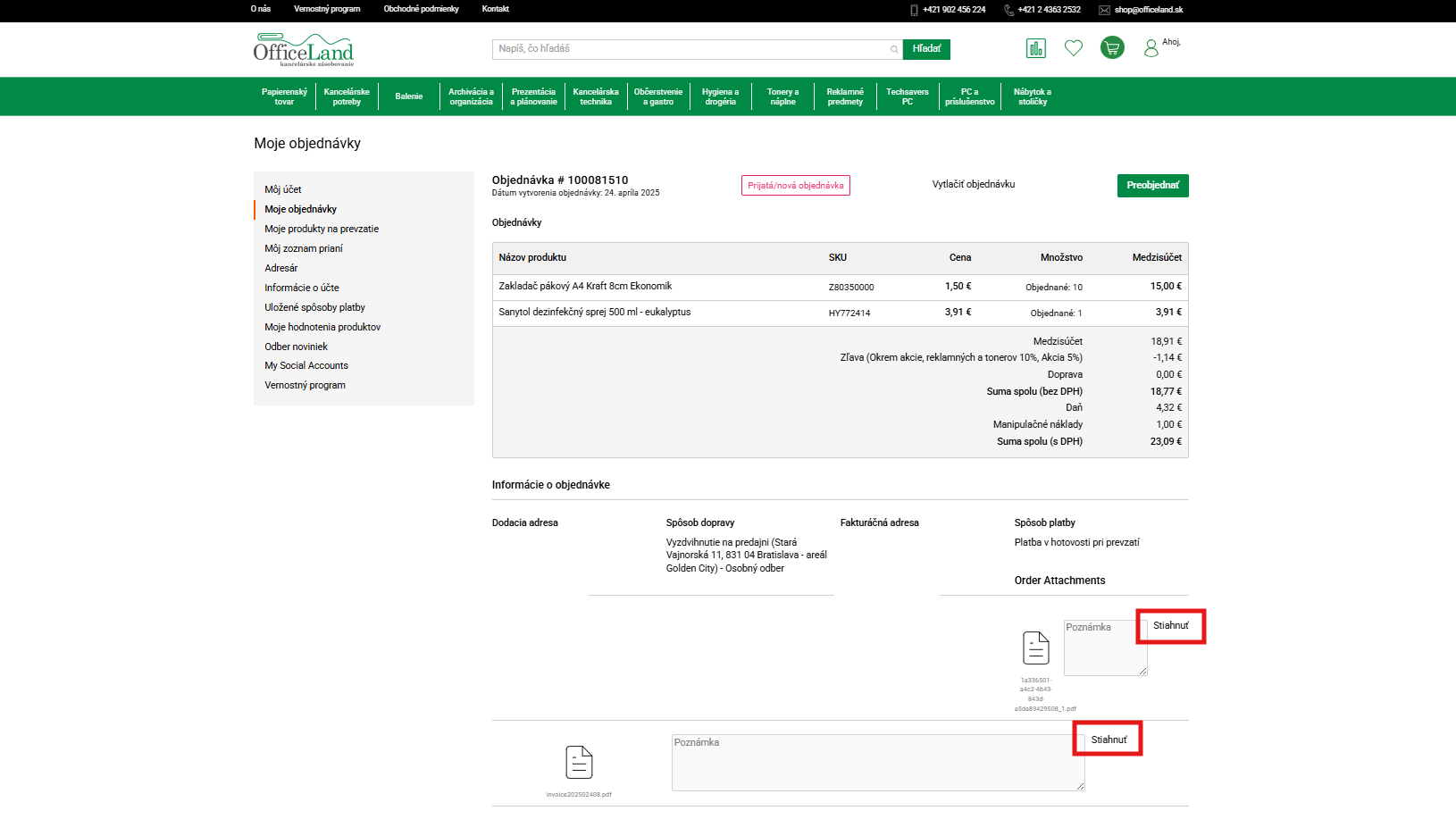Open the O nás top link

tap(261, 9)
